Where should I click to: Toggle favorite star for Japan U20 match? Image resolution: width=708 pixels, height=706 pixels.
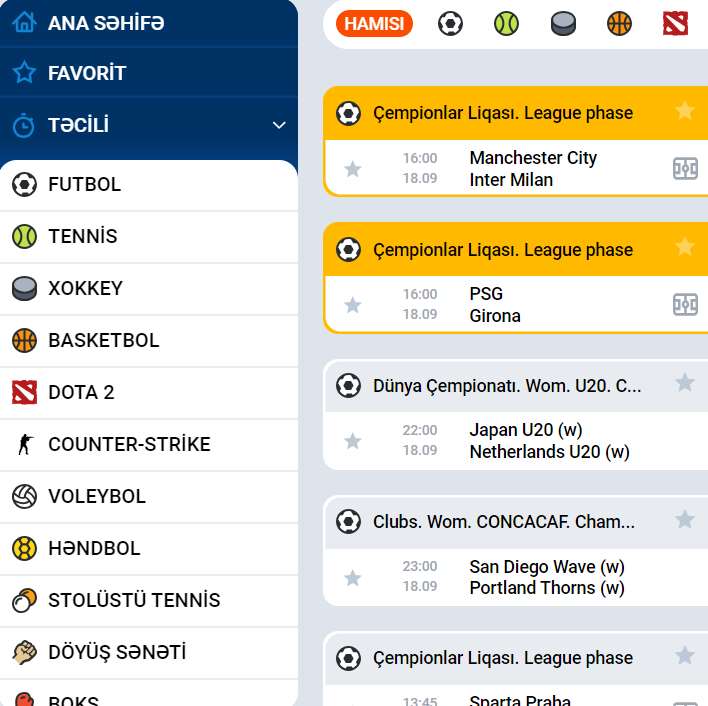(353, 441)
